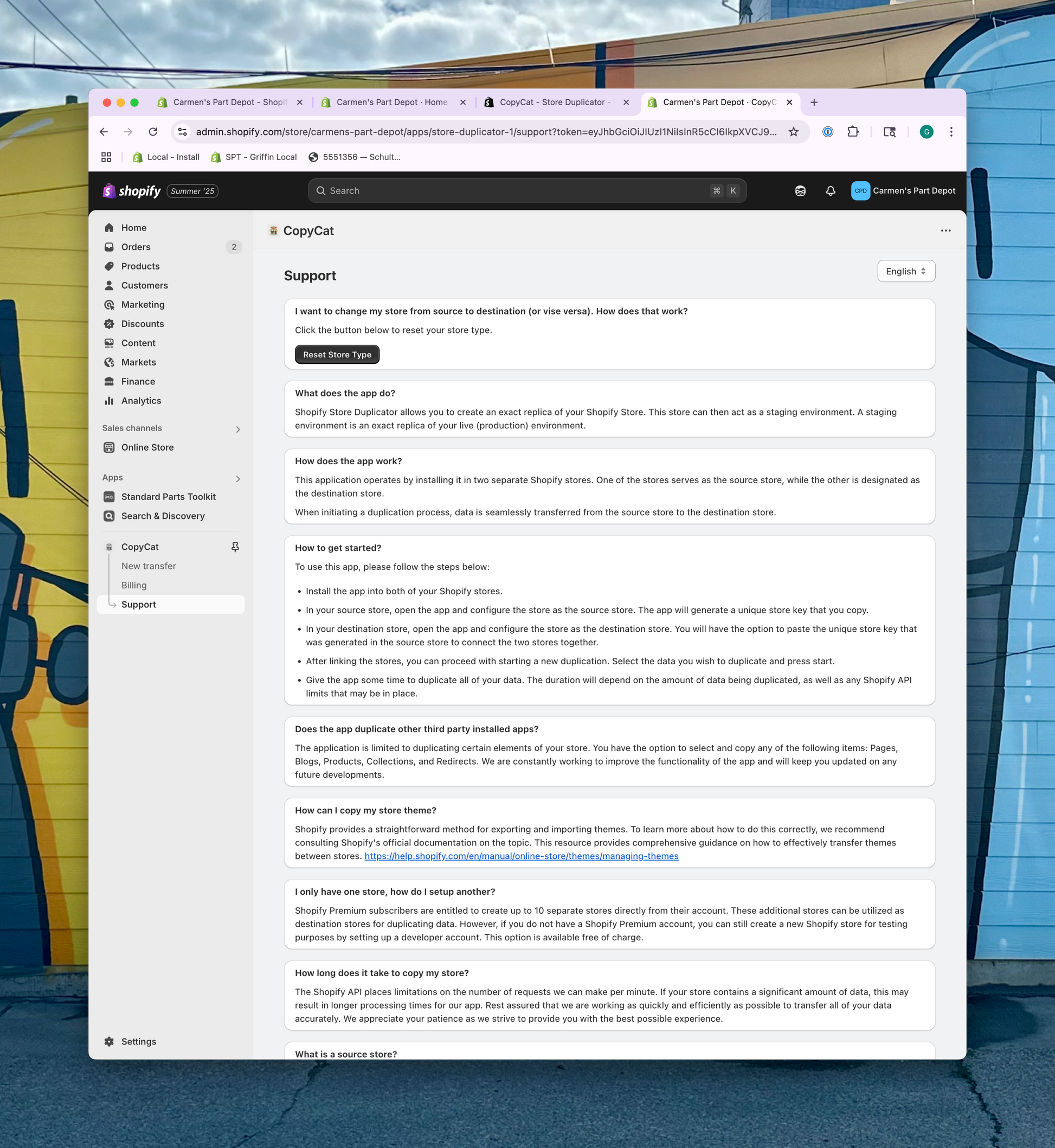
Task: Open the Content icon in sidebar
Action: tap(109, 343)
